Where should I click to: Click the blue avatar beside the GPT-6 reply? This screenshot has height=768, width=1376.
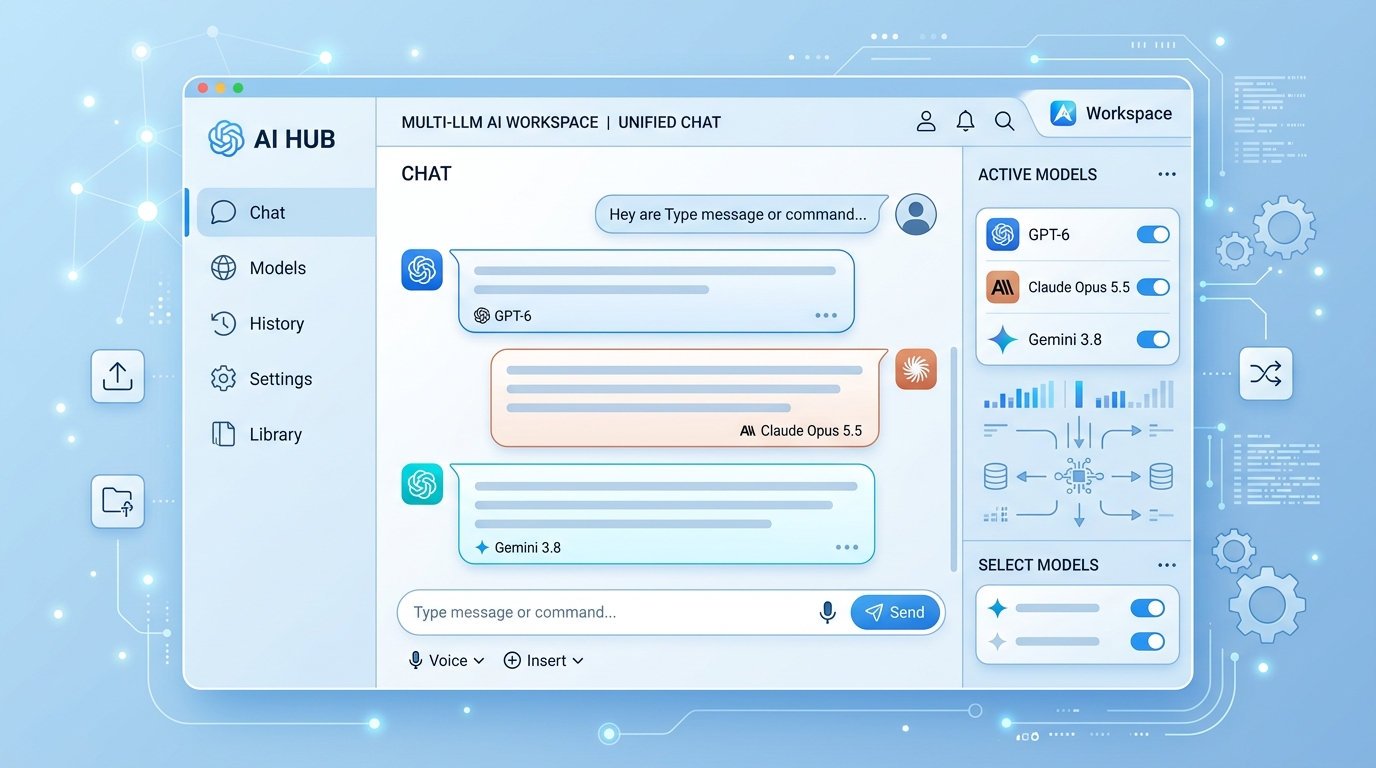[422, 270]
